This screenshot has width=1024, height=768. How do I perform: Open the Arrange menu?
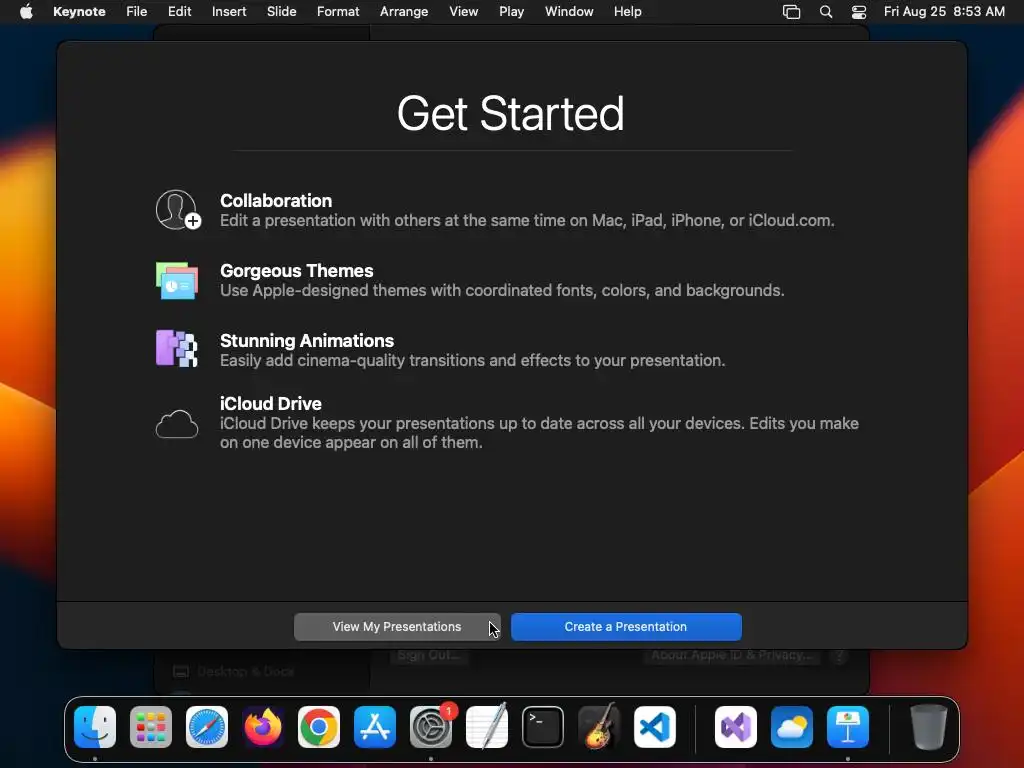pos(404,12)
